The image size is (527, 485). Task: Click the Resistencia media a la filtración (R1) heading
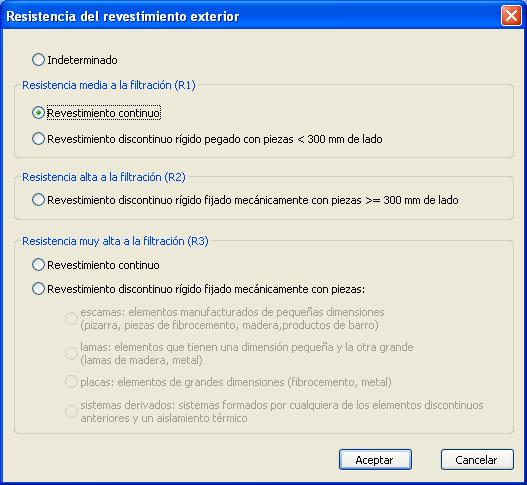109,85
